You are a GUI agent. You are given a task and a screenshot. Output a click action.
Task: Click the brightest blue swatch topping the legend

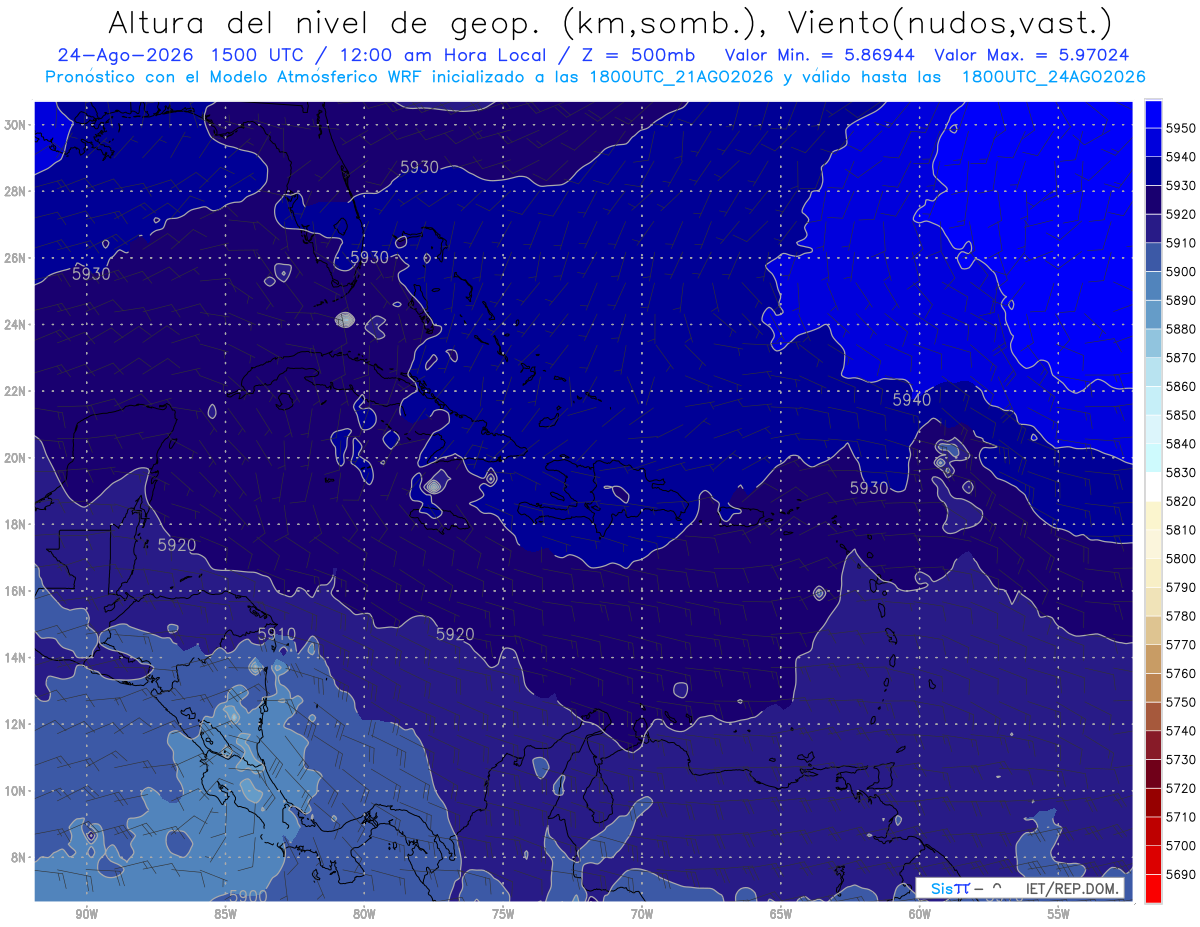point(1152,114)
